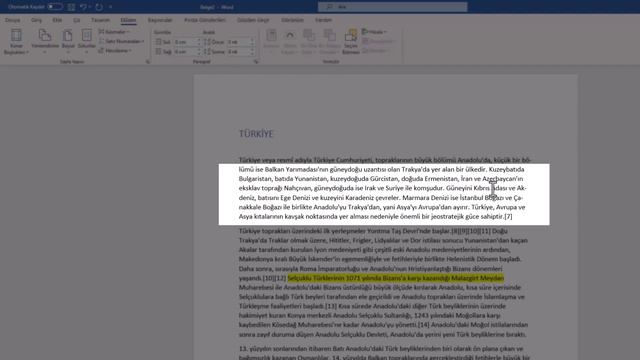Click the word Kuzeybatıda in first paragraph
640x360 pixels.
(506, 169)
